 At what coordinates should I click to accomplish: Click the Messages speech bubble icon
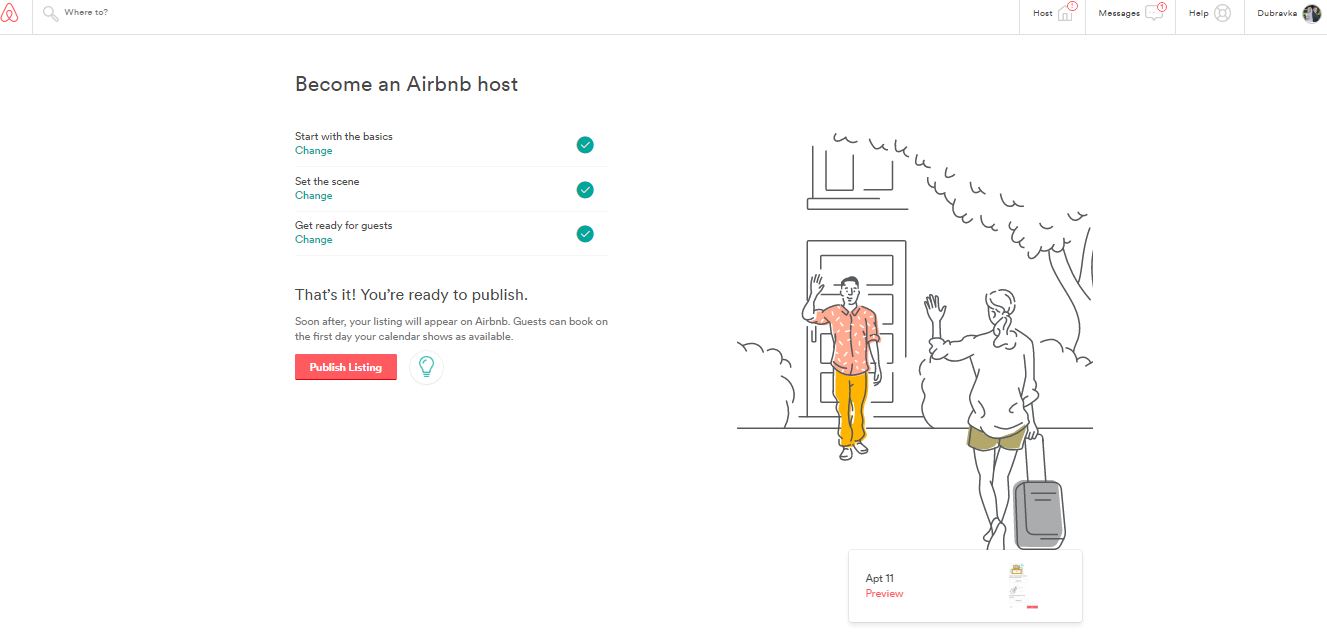1154,14
